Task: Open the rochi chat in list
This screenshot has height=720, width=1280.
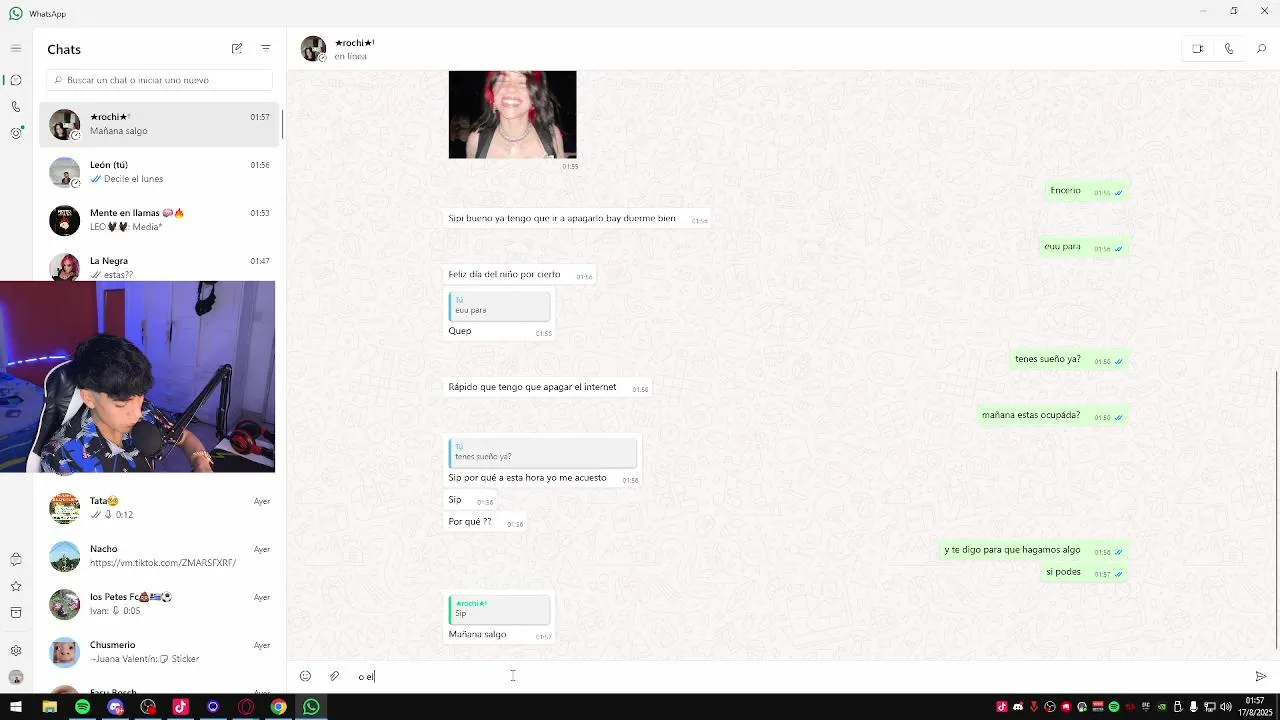Action: (160, 124)
